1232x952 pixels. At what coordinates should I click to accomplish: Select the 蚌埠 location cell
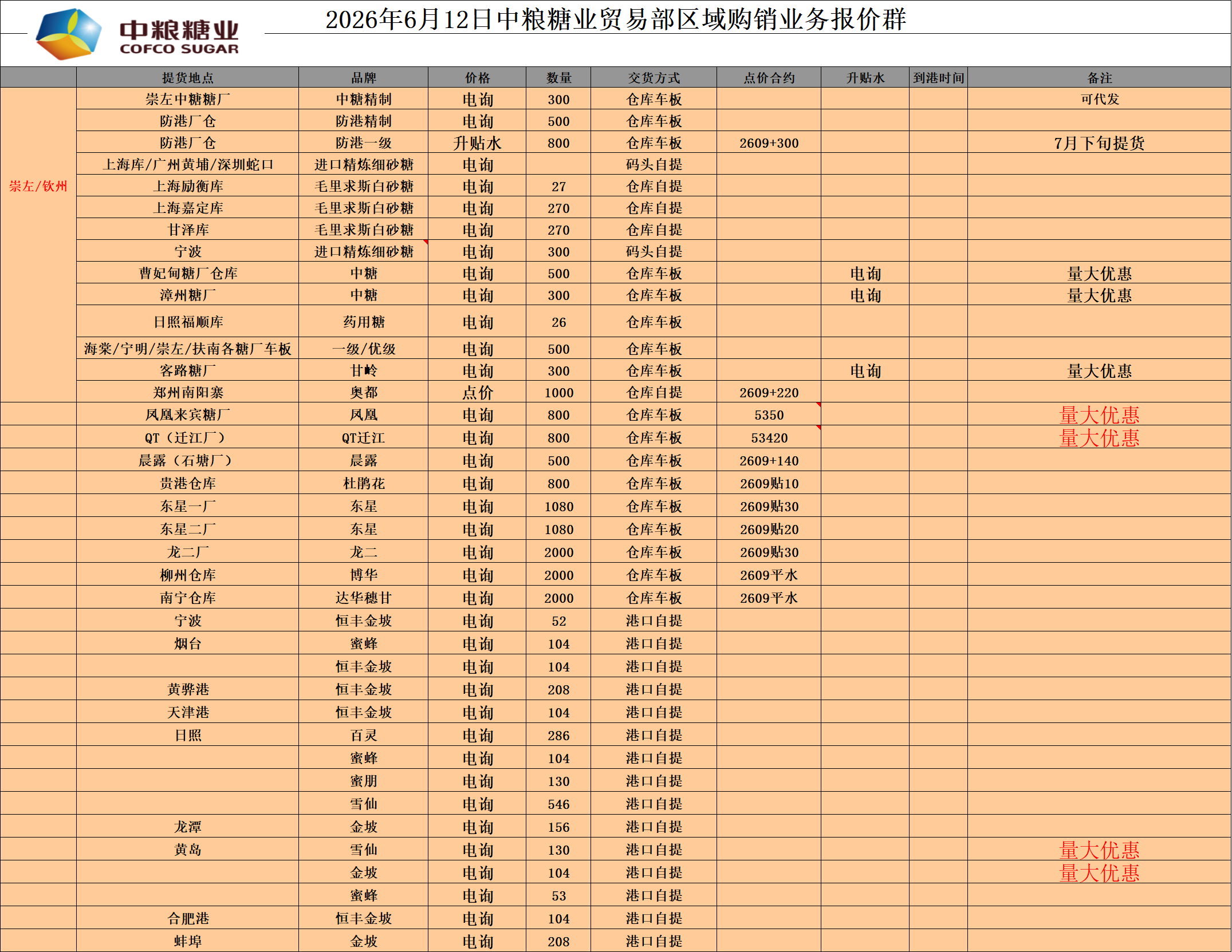(x=188, y=941)
